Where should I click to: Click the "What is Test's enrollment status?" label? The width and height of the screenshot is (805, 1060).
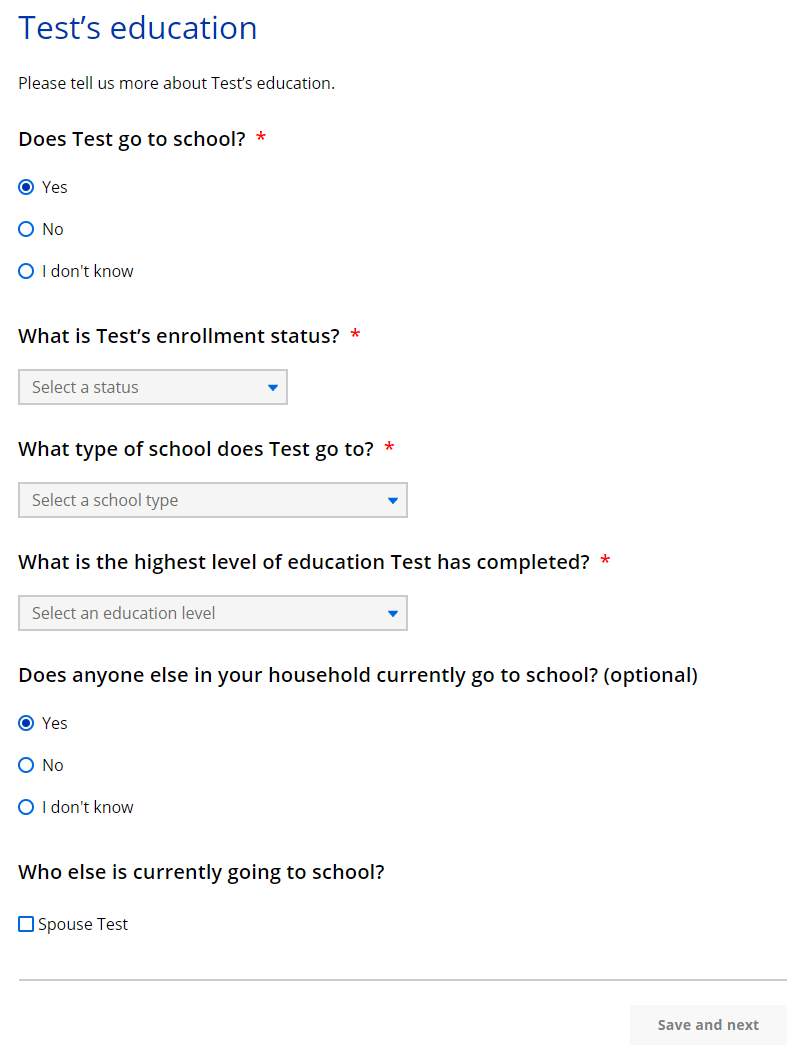pos(179,336)
